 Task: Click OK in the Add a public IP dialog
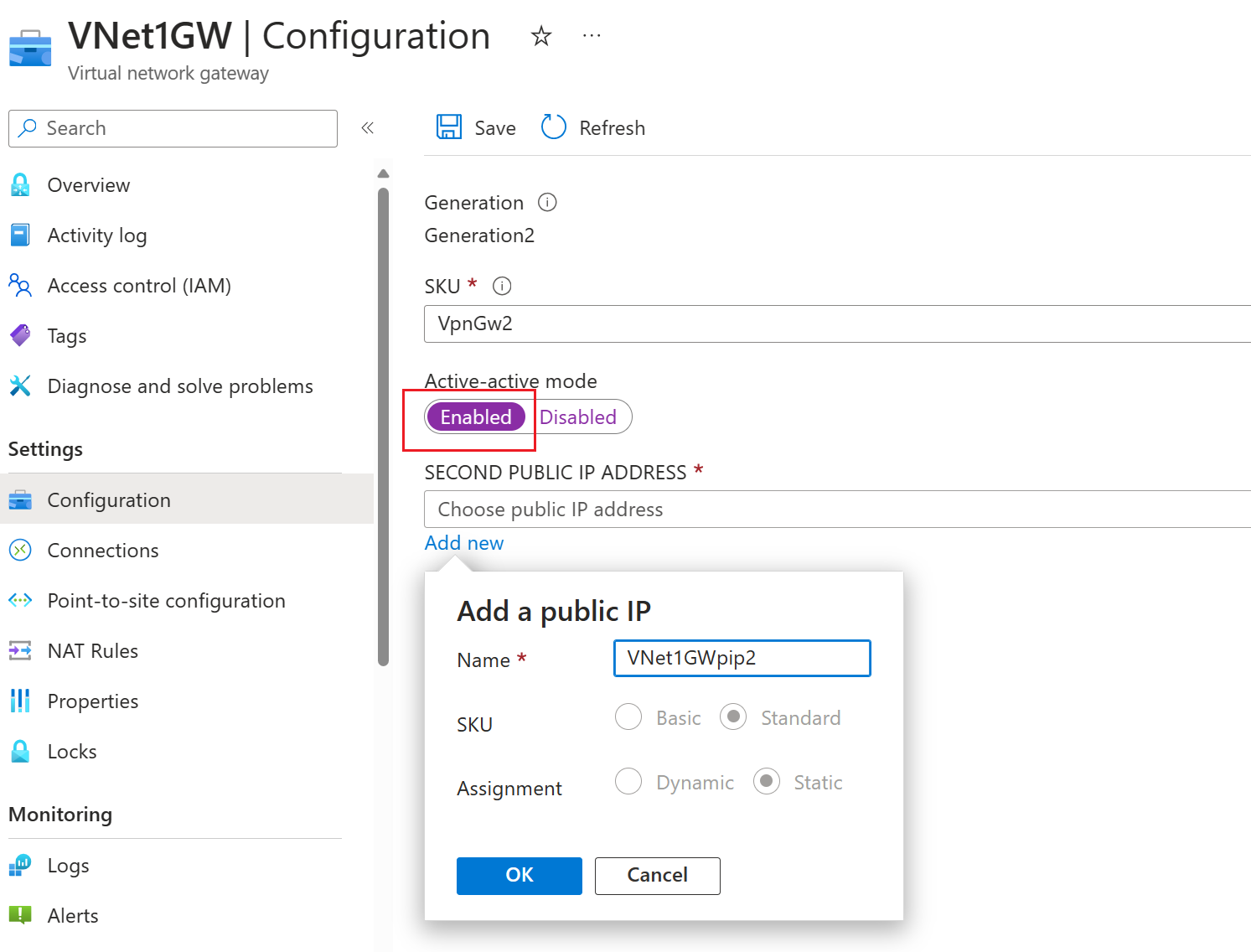point(520,876)
